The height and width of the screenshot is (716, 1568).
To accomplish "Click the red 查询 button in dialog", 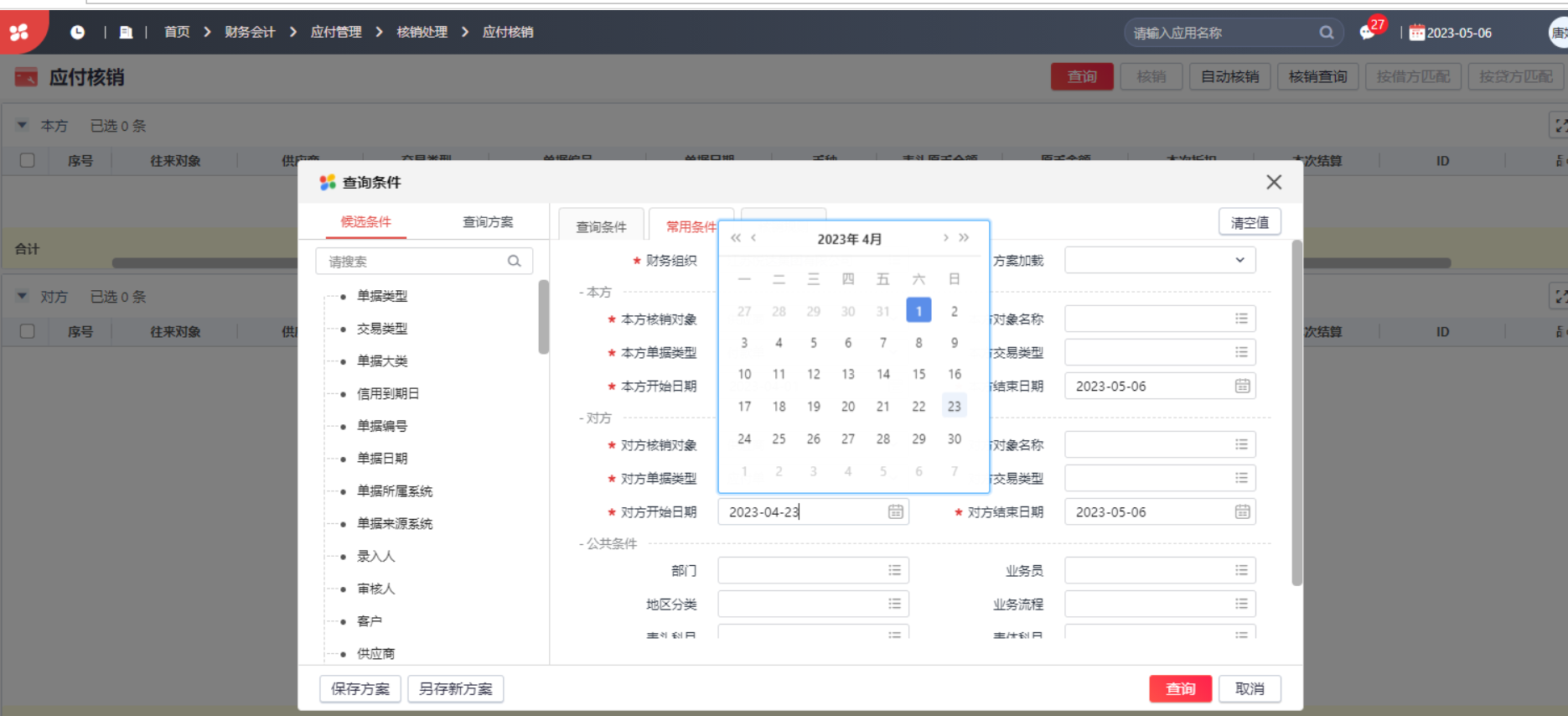I will pyautogui.click(x=1180, y=688).
